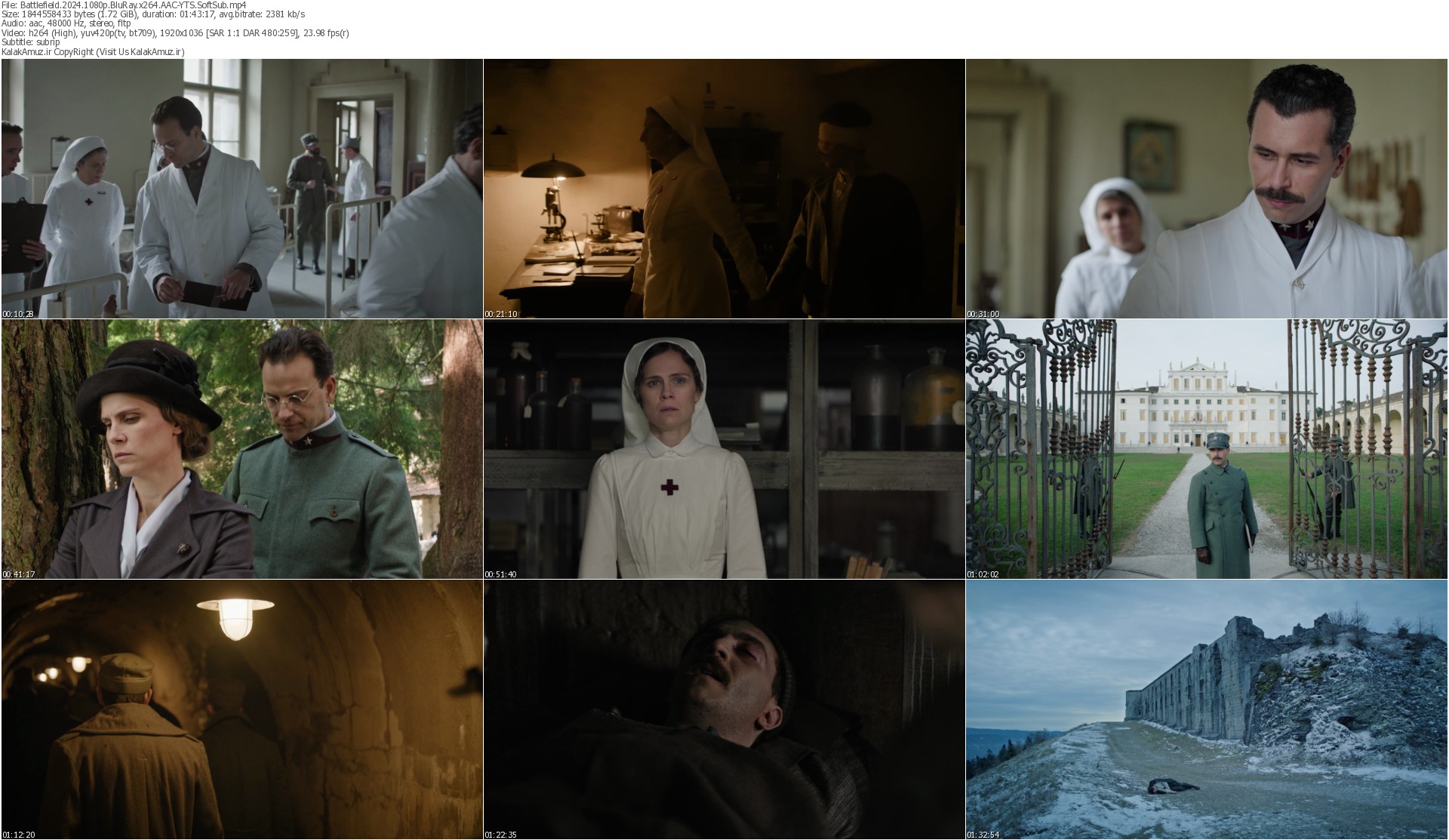
Task: Click the audio codec info line
Action: tap(66, 23)
